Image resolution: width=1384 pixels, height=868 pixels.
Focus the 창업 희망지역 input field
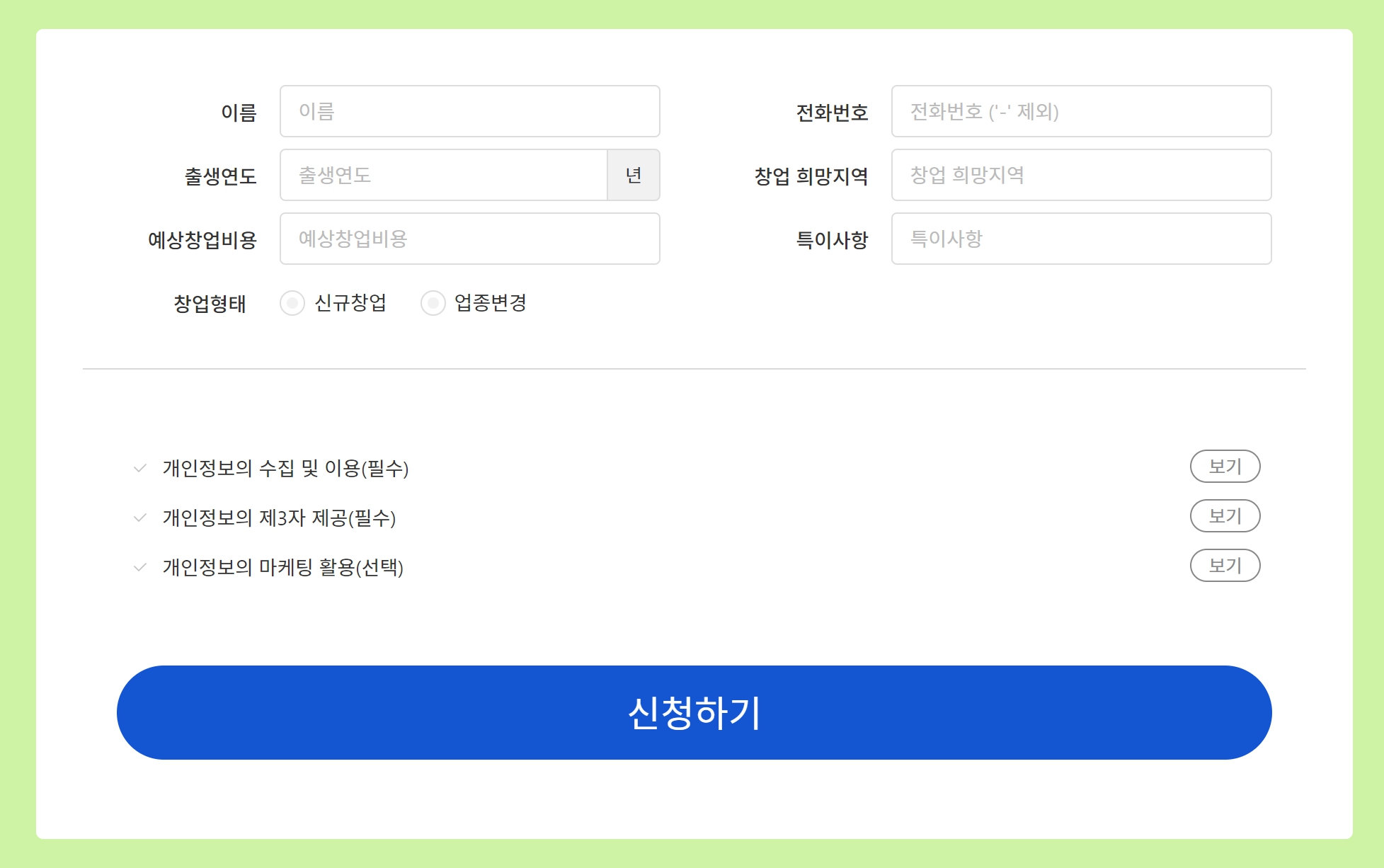(1080, 175)
